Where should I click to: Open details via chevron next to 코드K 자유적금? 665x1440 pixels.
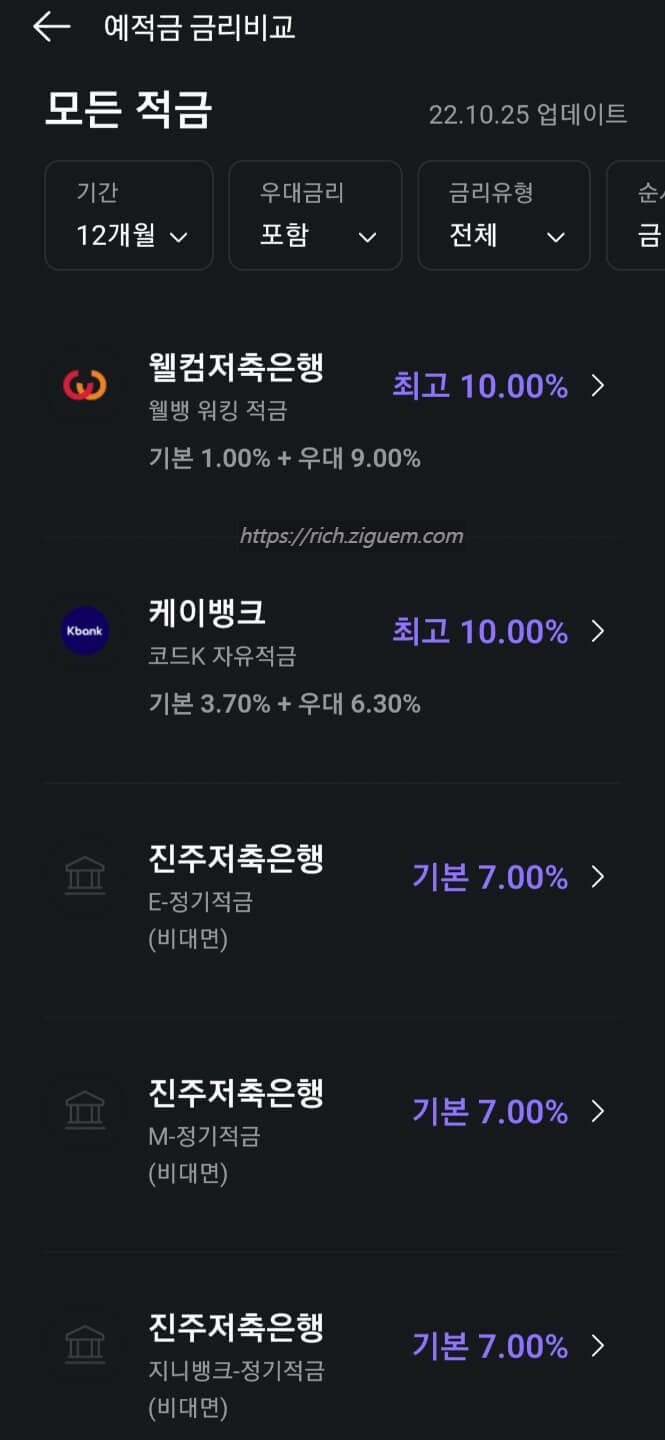[598, 631]
